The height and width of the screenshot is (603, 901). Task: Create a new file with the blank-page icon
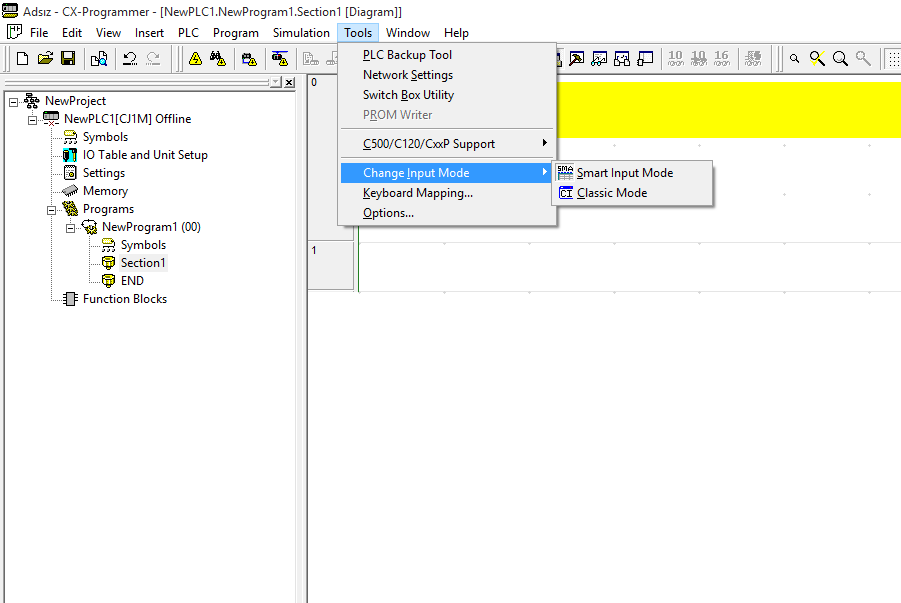(x=22, y=59)
